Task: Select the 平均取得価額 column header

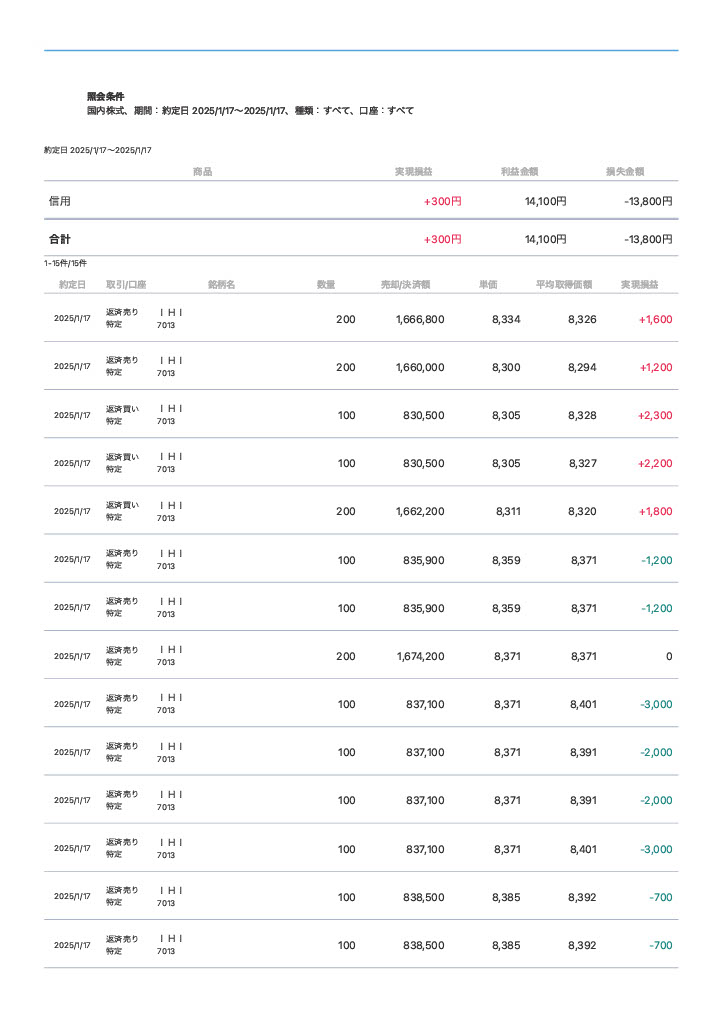Action: (564, 285)
